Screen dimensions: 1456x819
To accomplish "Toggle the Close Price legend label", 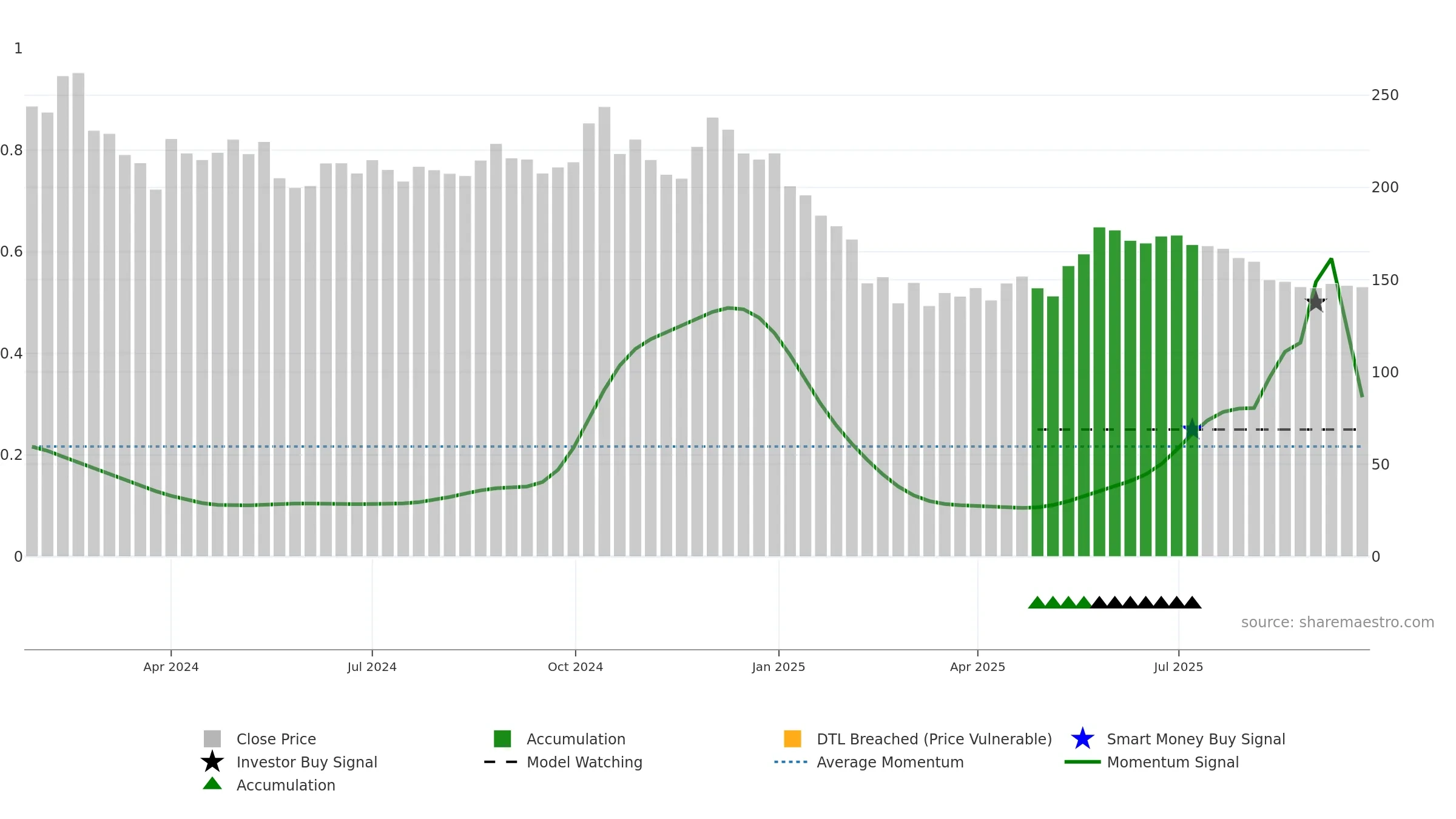I will [x=276, y=739].
